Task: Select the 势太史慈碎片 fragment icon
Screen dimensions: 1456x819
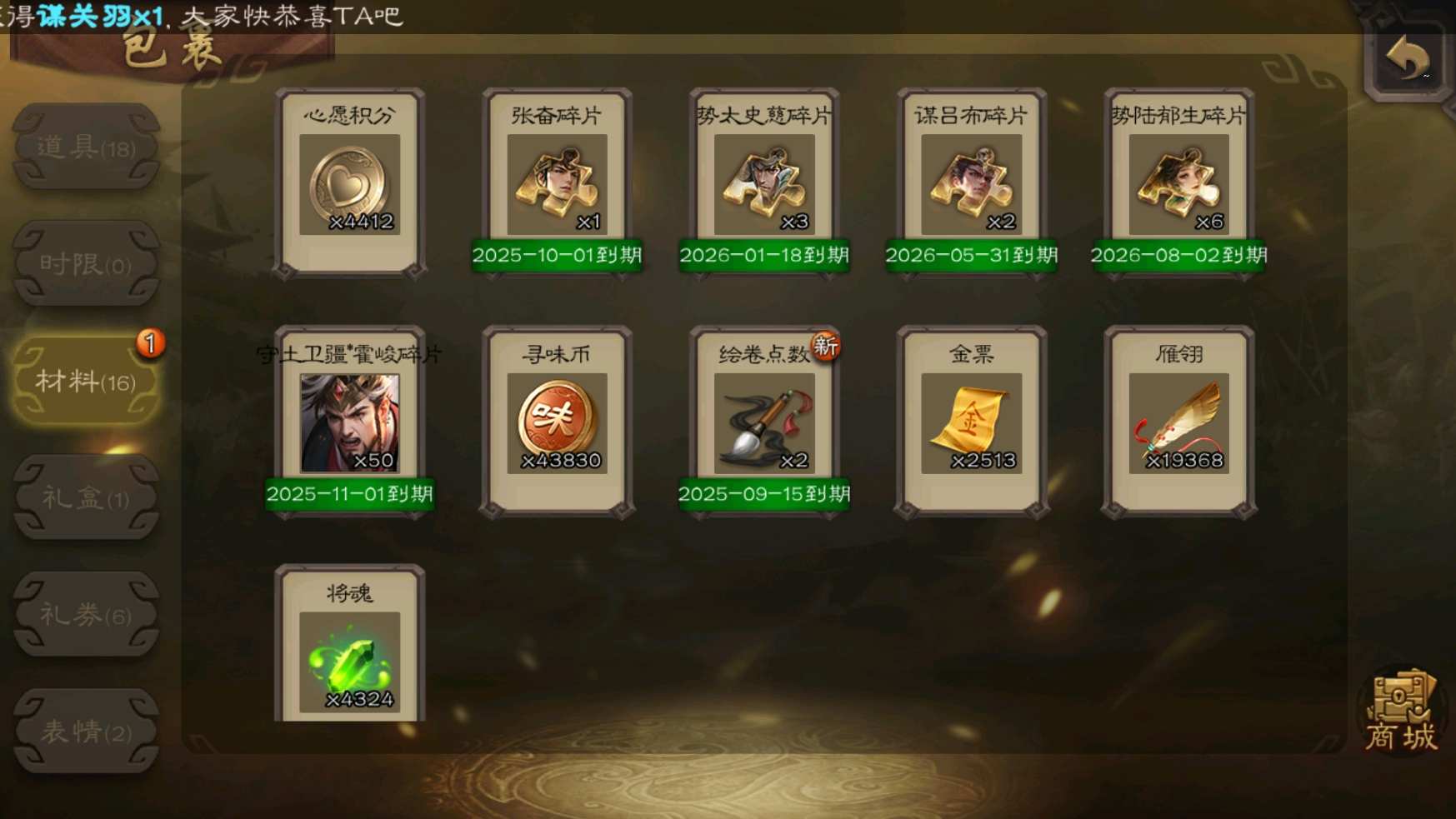Action: coord(764,184)
